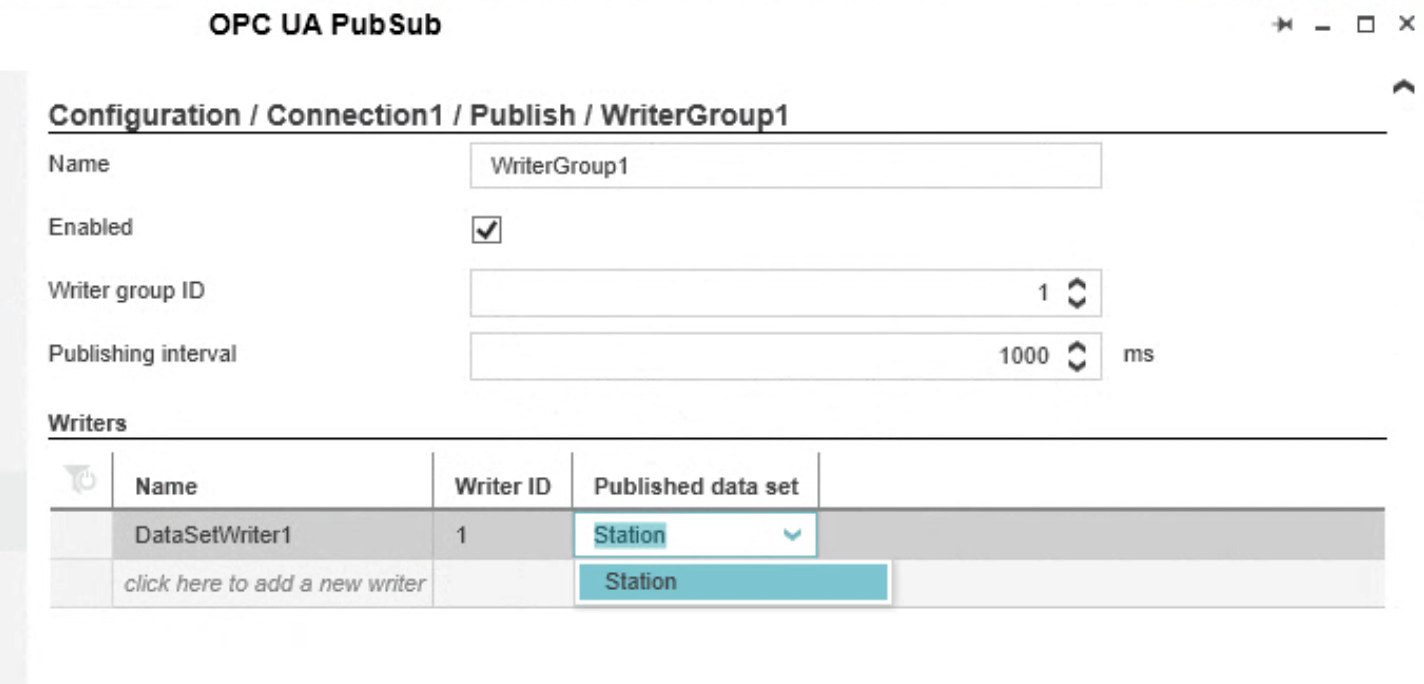
Task: Increase the Writer group ID value
Action: coord(1077,286)
